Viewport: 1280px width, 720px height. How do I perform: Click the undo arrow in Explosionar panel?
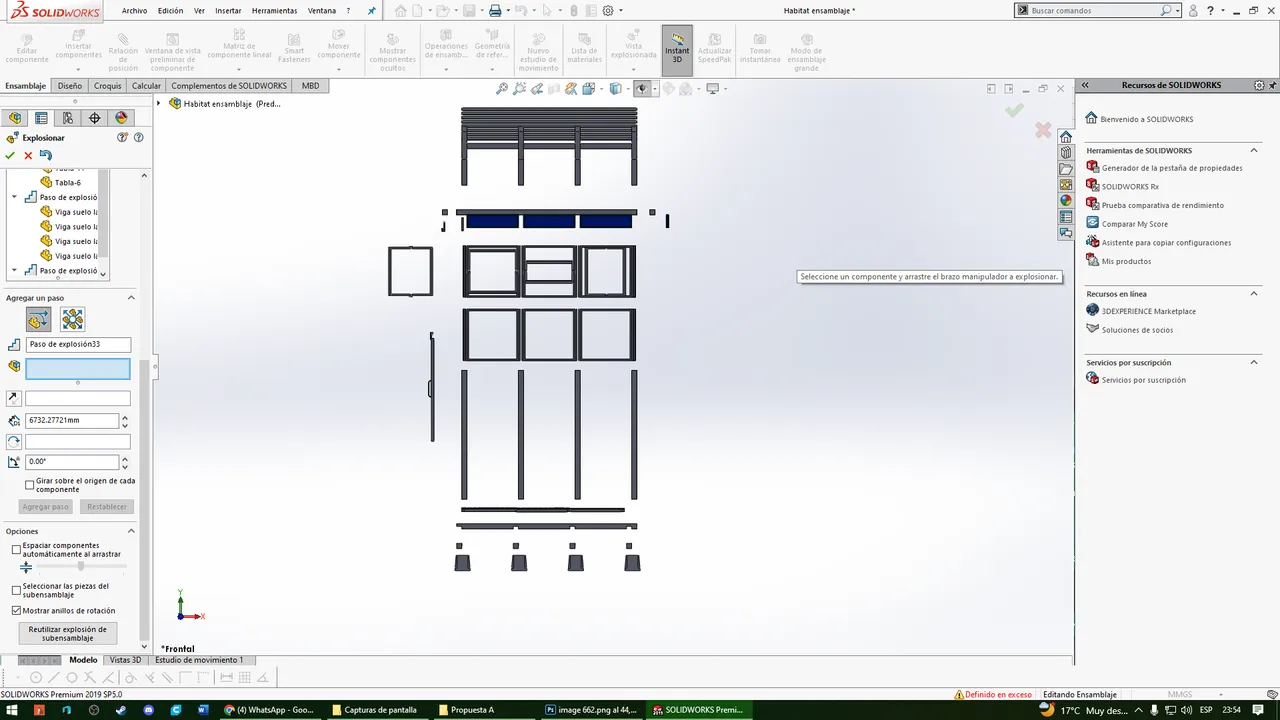45,155
